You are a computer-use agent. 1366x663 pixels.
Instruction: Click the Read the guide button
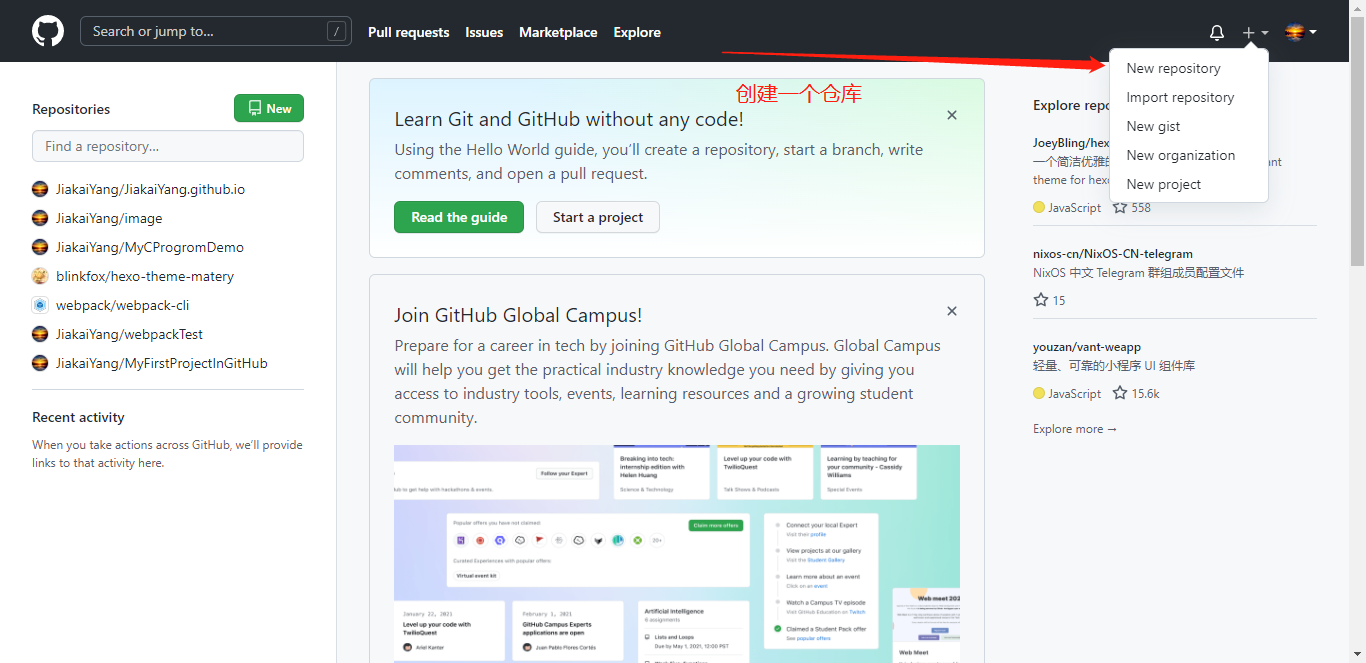pyautogui.click(x=459, y=217)
